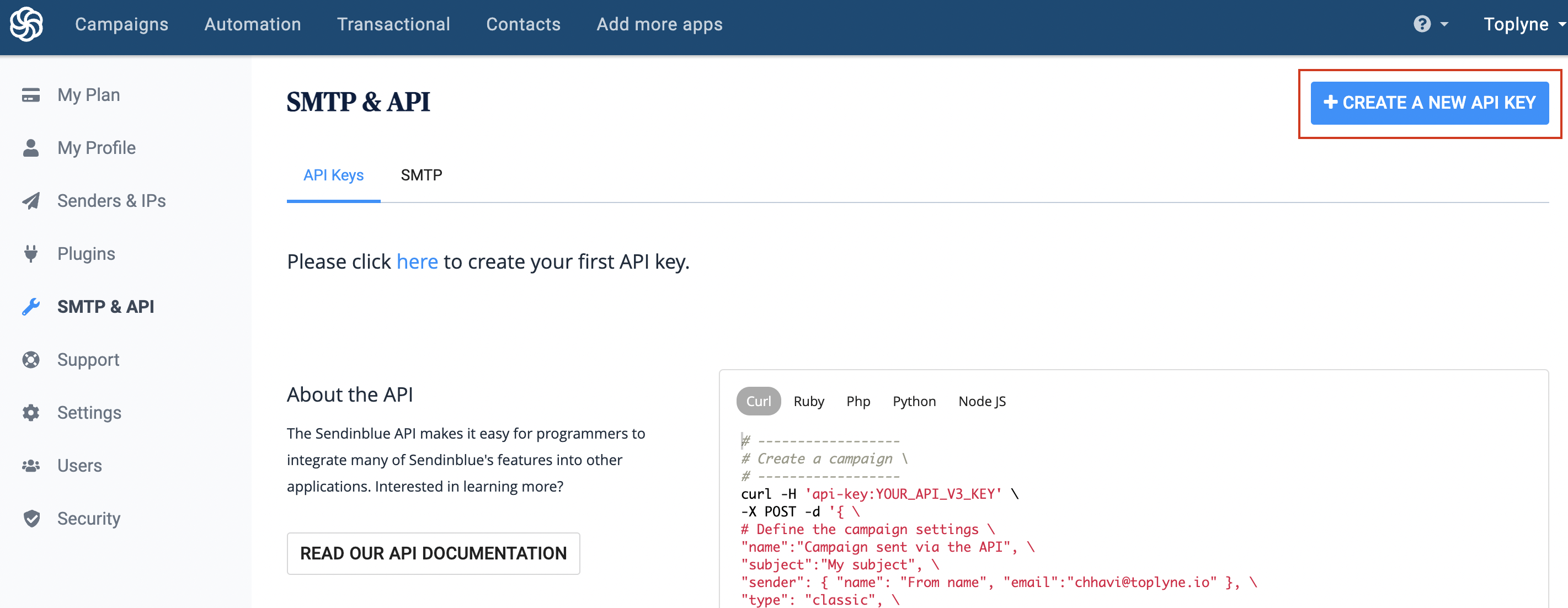Show the Python code sample
Viewport: 1568px width, 608px height.
pyautogui.click(x=914, y=402)
